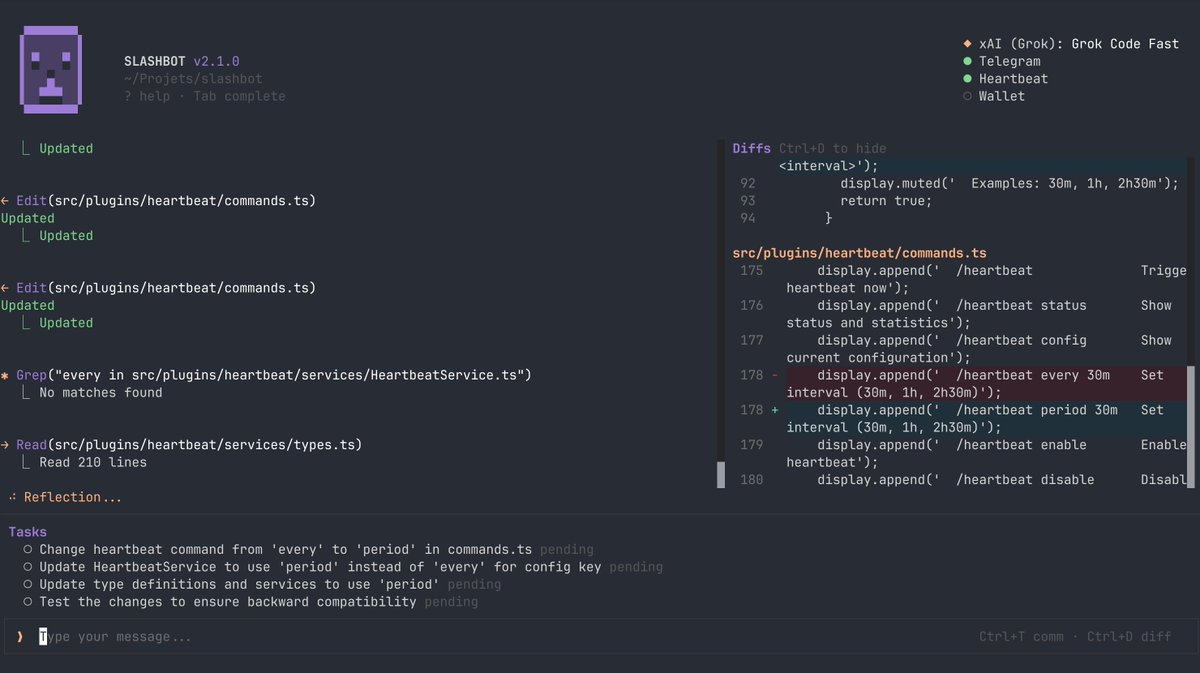Viewport: 1200px width, 673px height.
Task: Toggle the 'Update HeartbeatService' task circle
Action: coord(29,567)
